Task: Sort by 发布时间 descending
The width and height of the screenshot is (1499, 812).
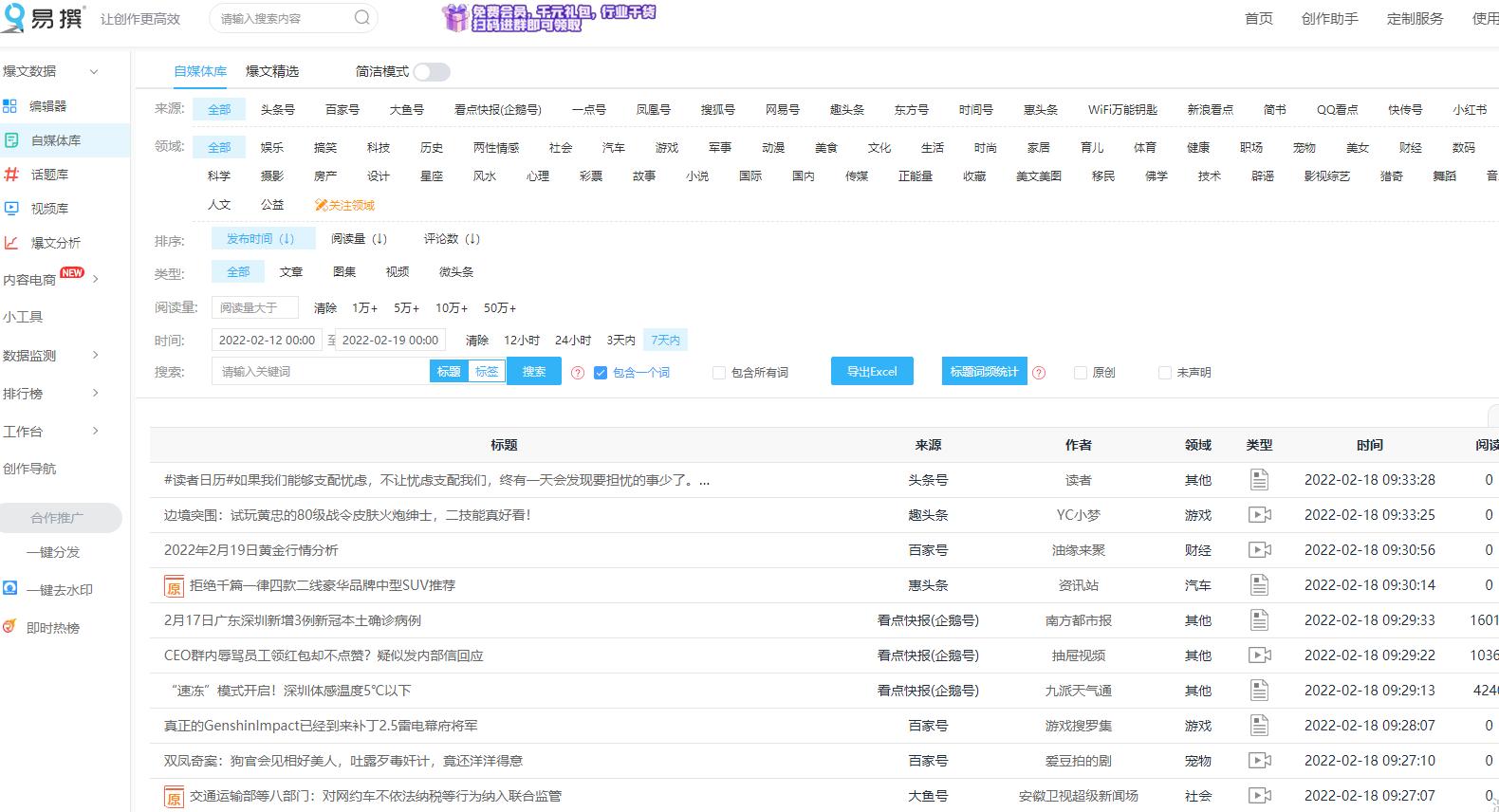Action: [x=263, y=239]
